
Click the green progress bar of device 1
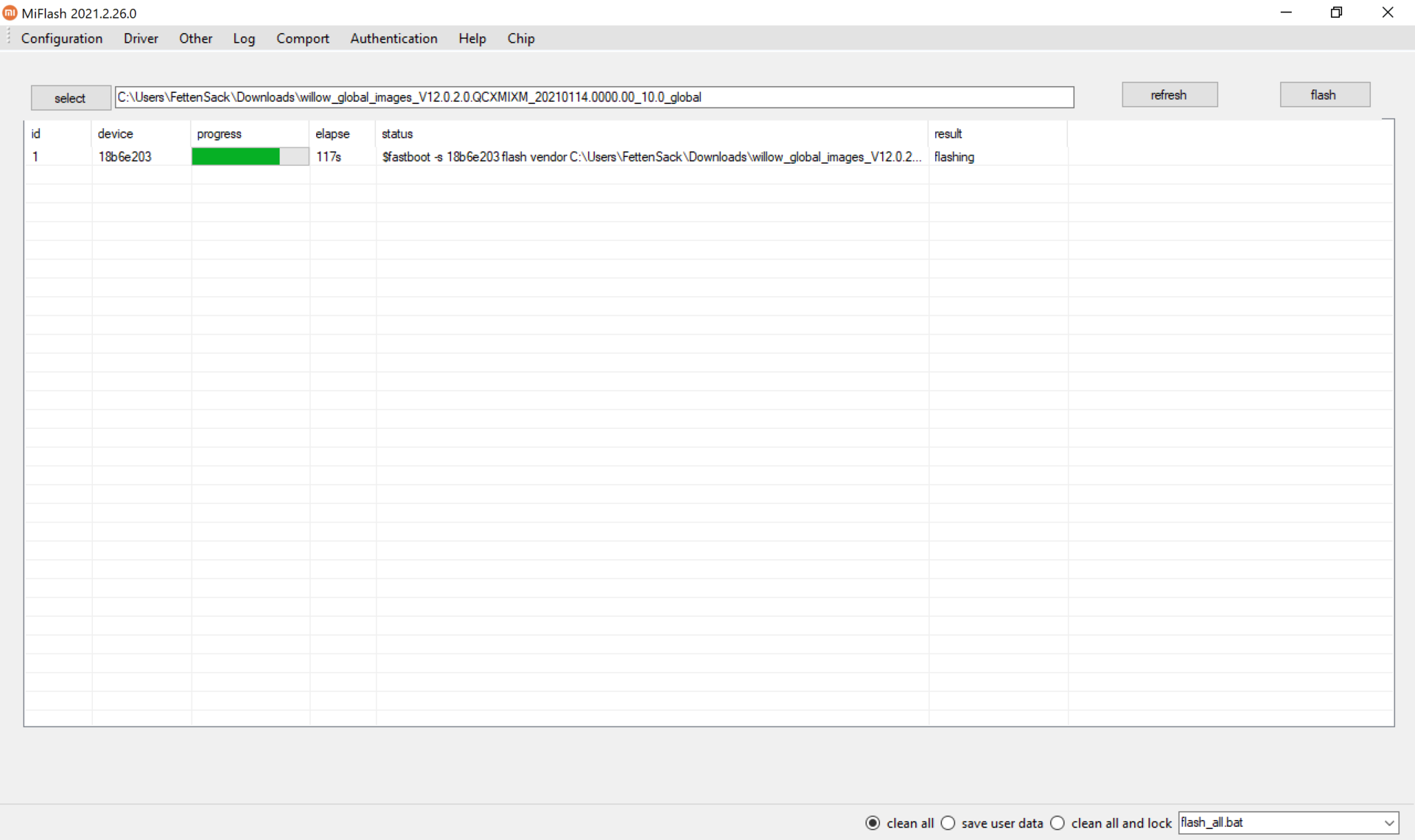250,157
